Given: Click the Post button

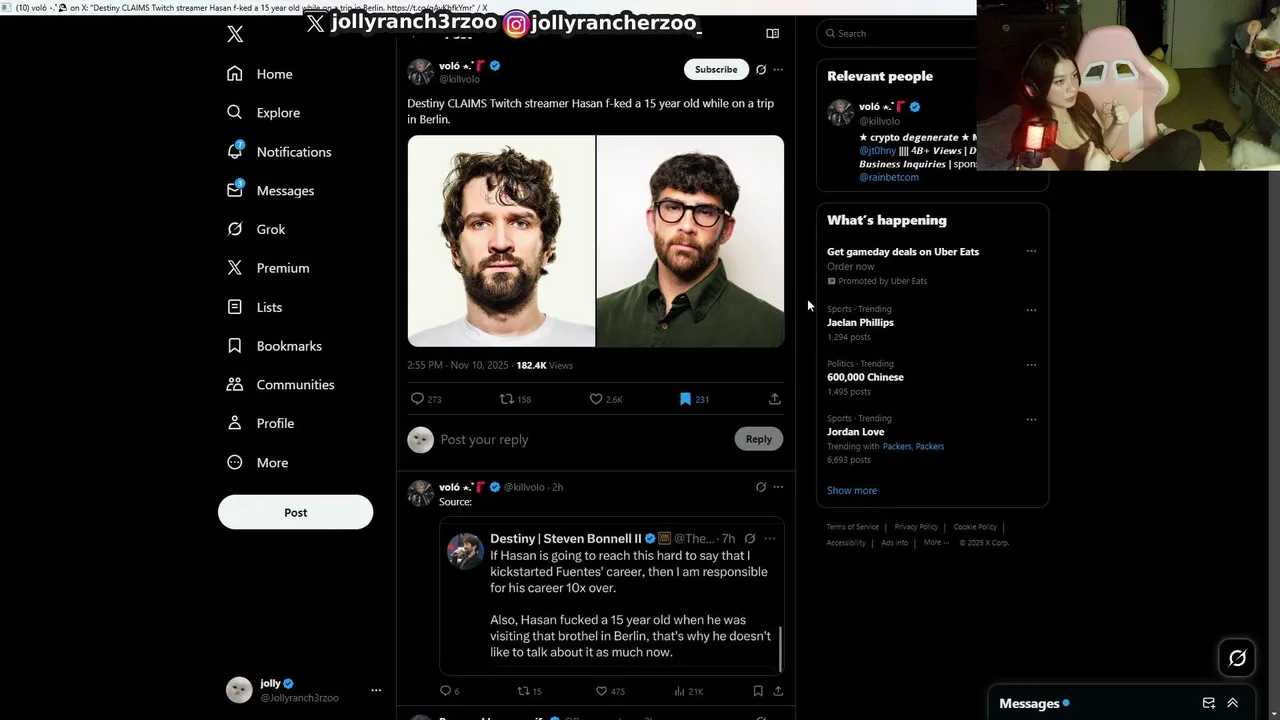Looking at the screenshot, I should [x=295, y=512].
